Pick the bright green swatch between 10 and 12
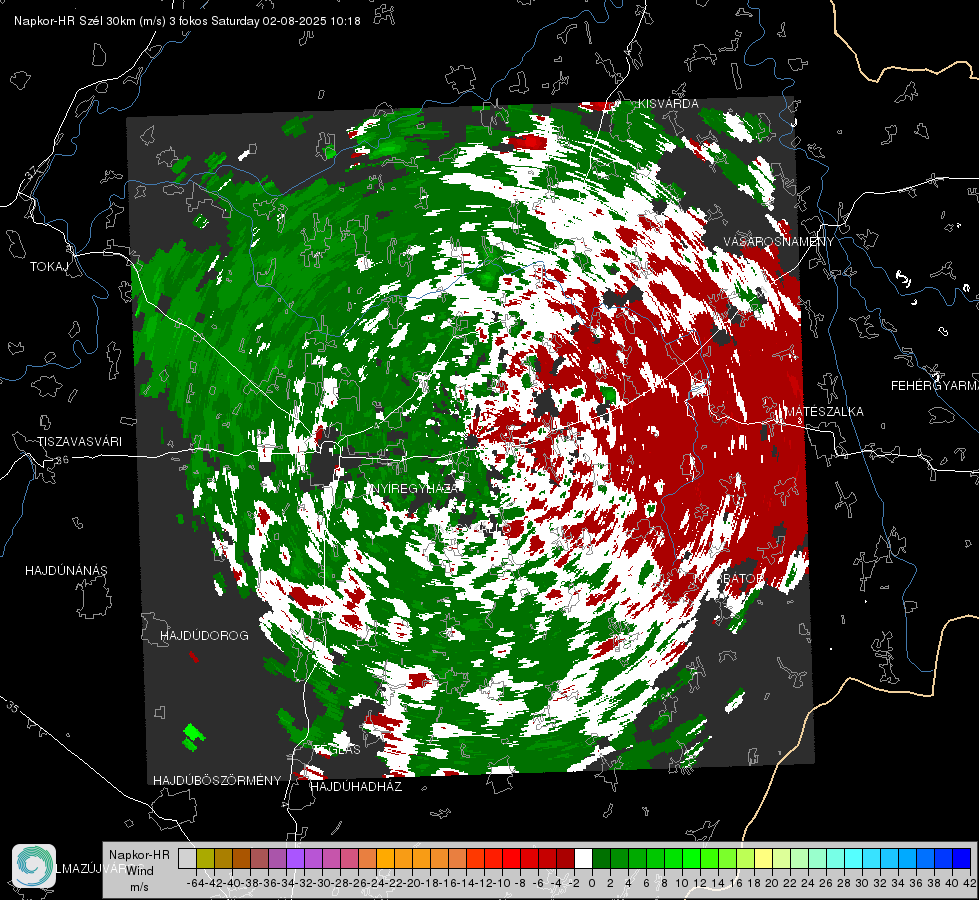 tap(691, 858)
